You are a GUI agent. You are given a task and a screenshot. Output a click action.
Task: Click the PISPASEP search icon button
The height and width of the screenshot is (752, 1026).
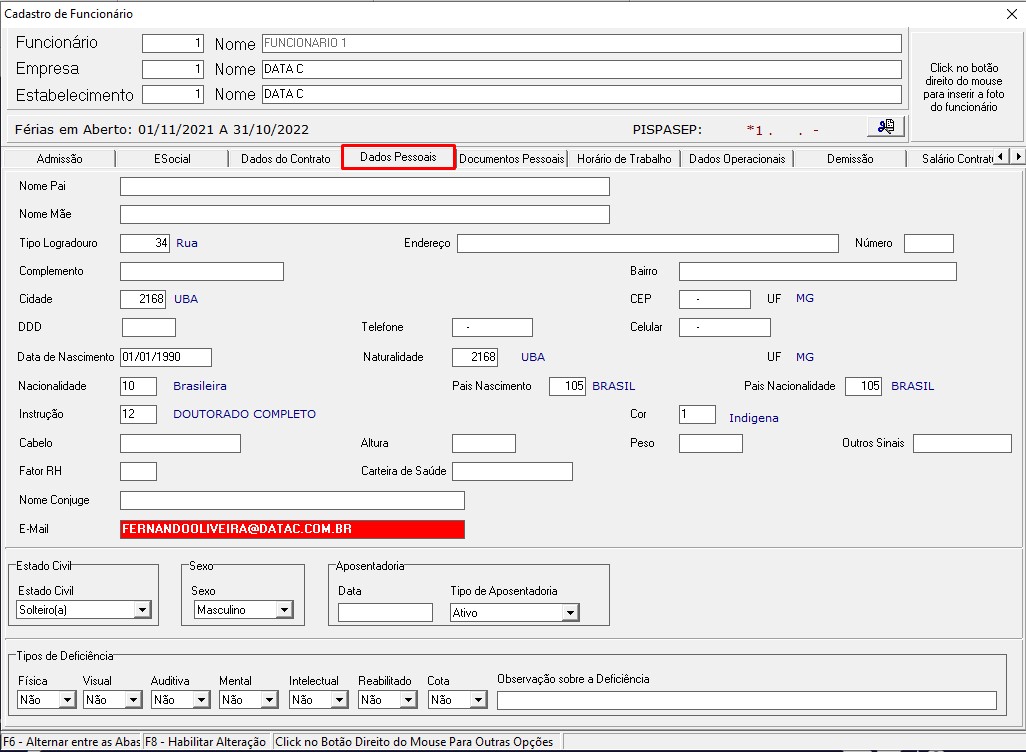(x=886, y=126)
